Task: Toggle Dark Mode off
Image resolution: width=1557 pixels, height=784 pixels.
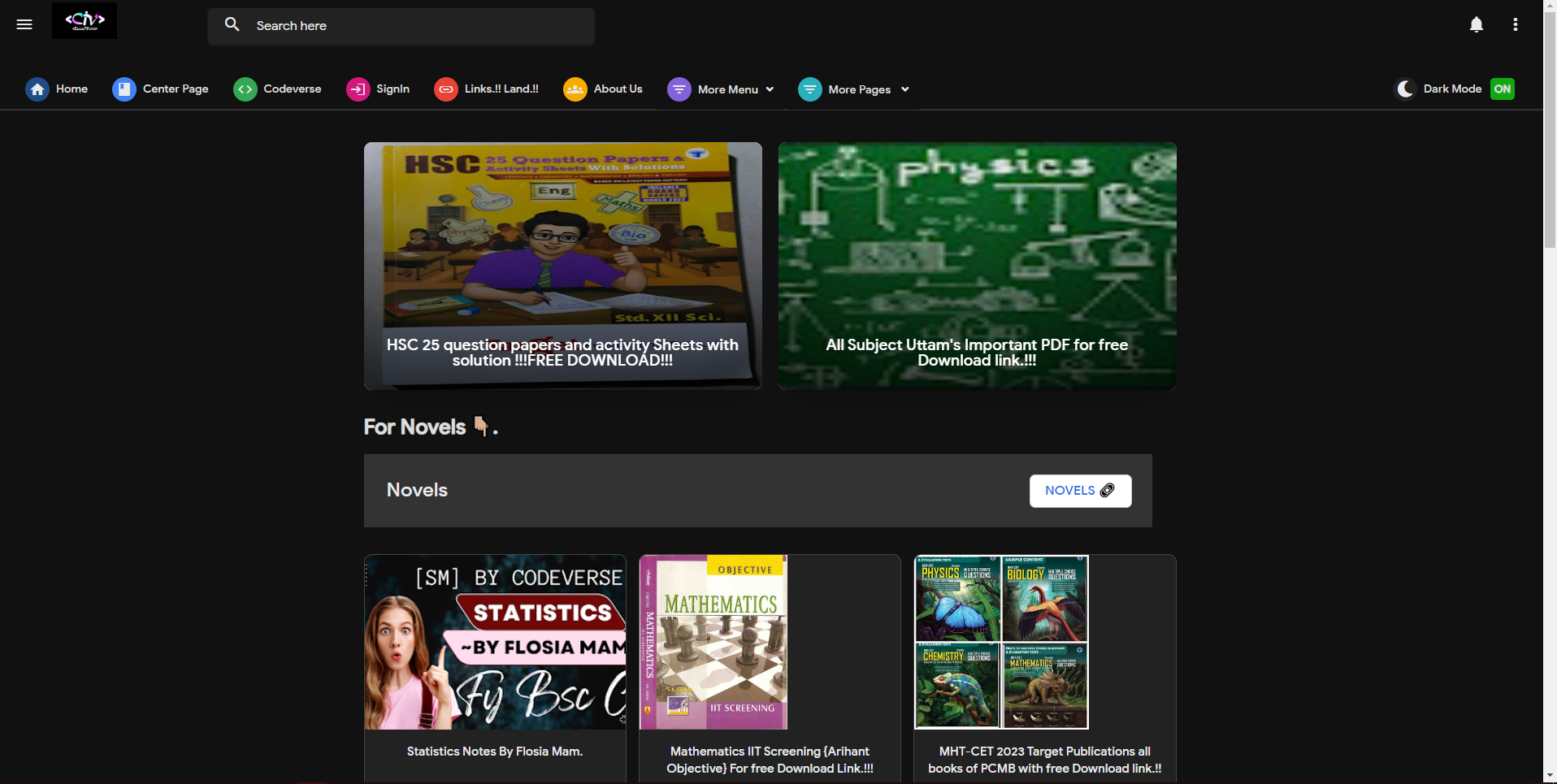Action: pyautogui.click(x=1502, y=89)
